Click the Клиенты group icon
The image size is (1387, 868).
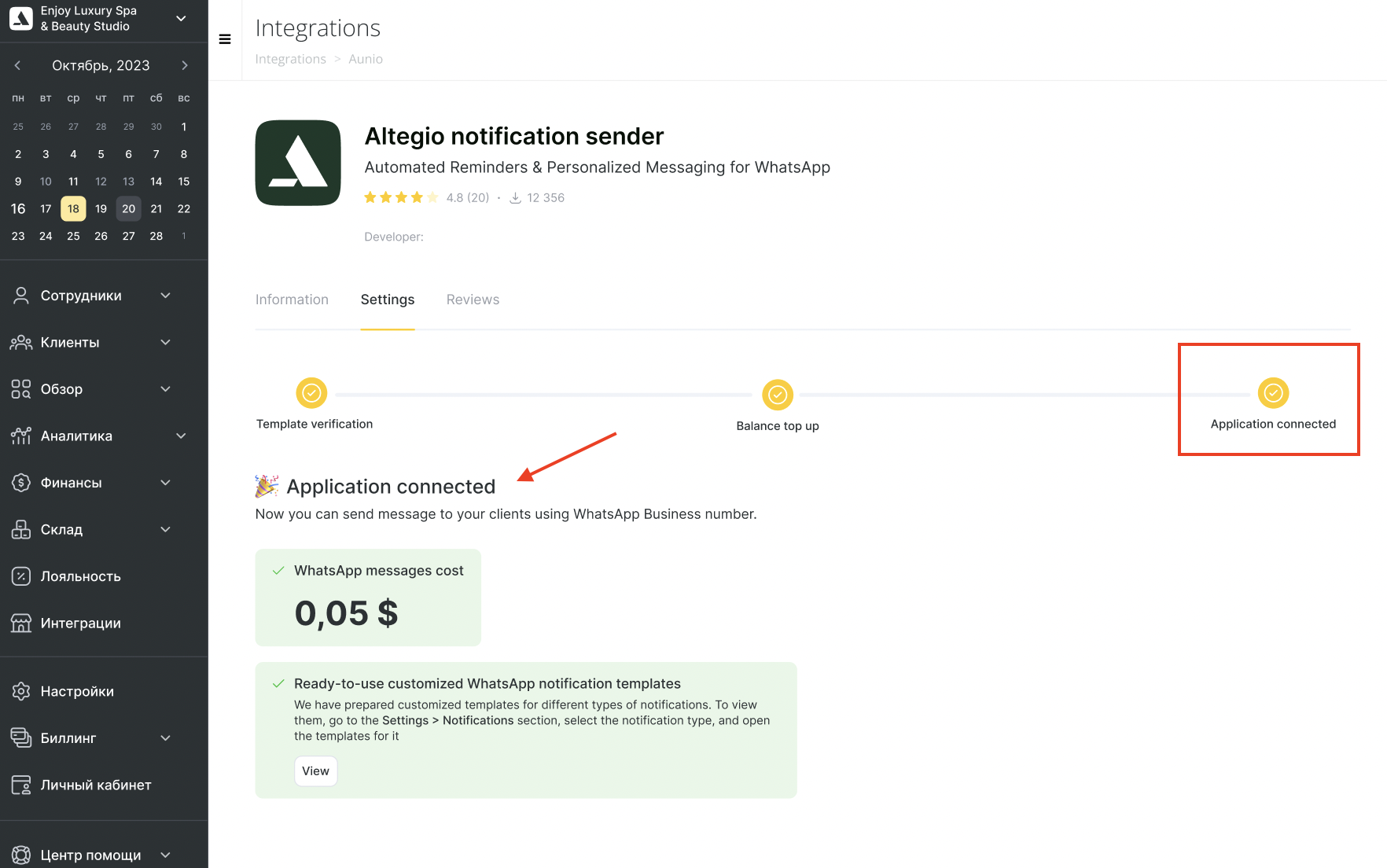21,343
